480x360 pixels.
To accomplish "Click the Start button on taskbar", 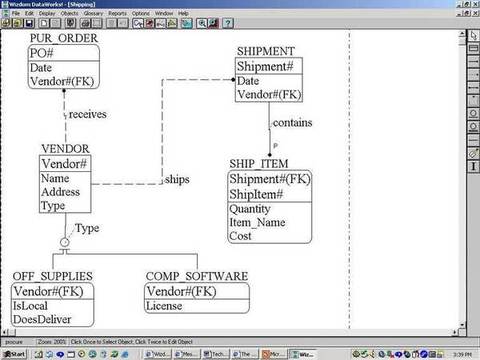I will (14, 354).
